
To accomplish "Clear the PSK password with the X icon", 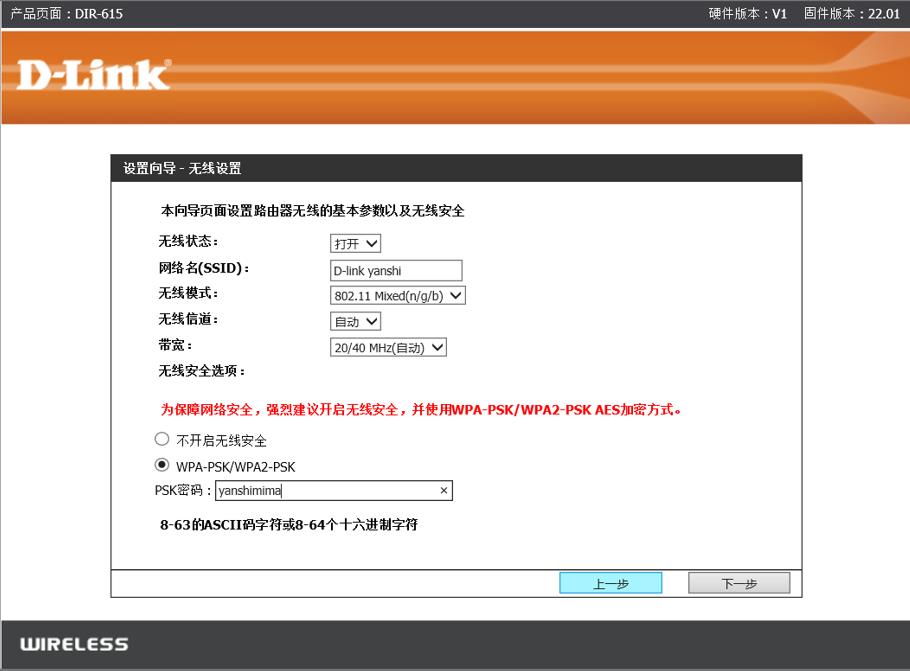I will [x=443, y=491].
